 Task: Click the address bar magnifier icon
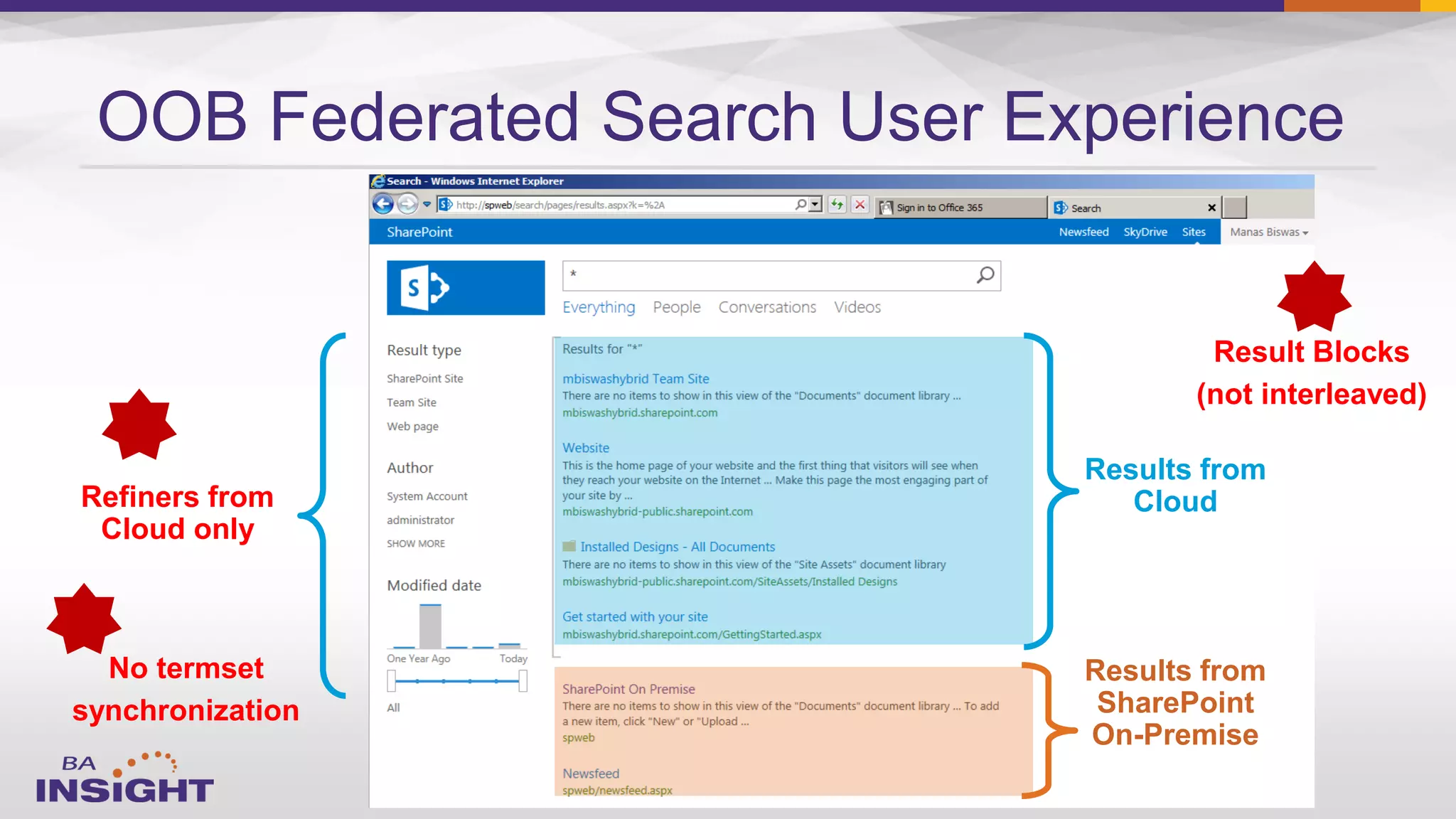pos(801,205)
